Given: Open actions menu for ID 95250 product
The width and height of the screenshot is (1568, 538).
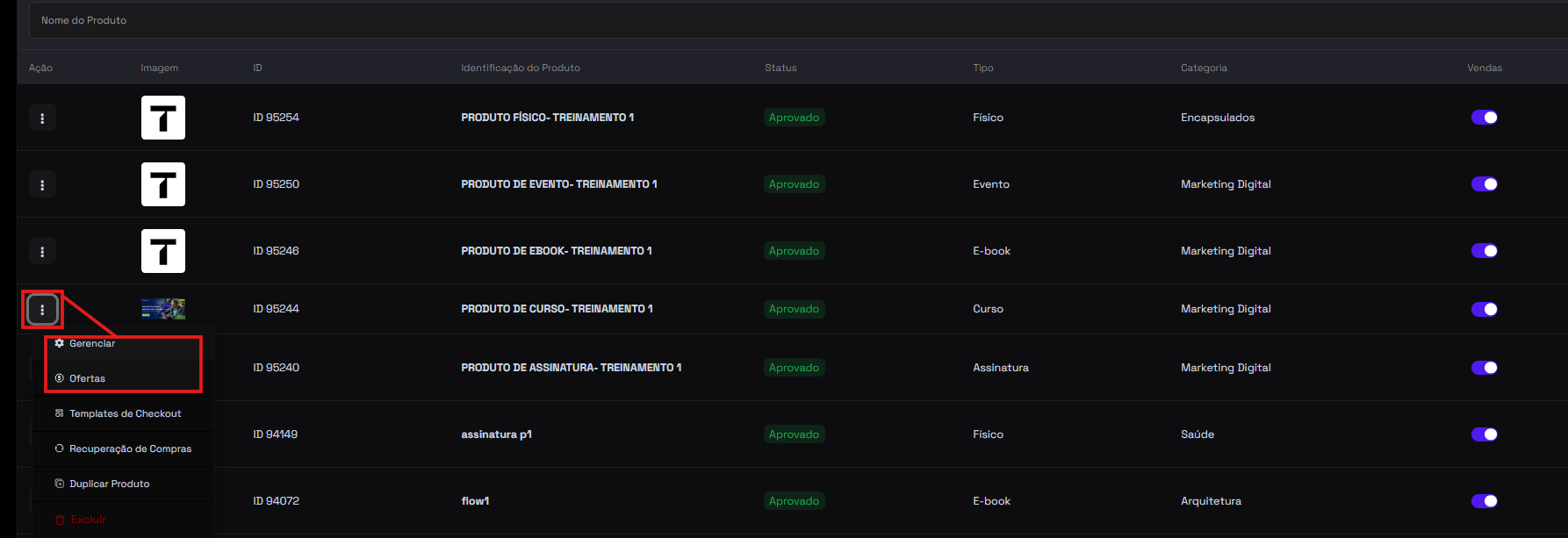Looking at the screenshot, I should coord(42,184).
